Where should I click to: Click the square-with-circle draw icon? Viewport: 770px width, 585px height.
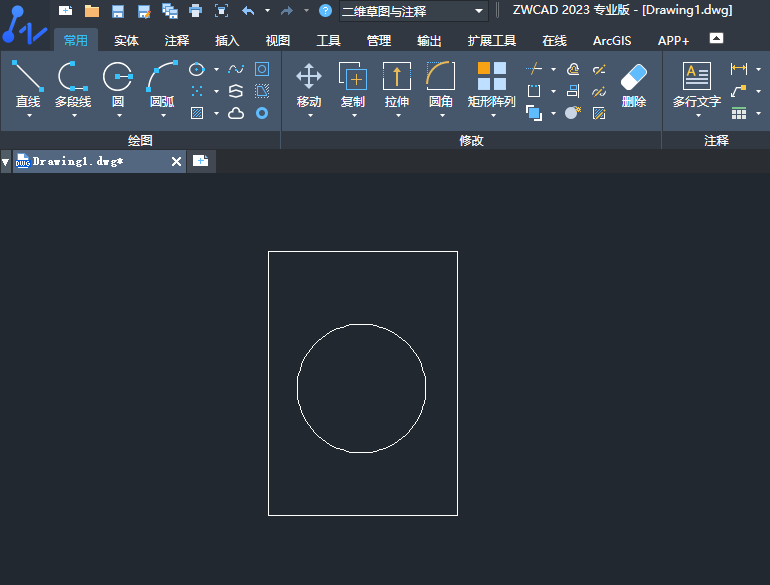tap(262, 69)
